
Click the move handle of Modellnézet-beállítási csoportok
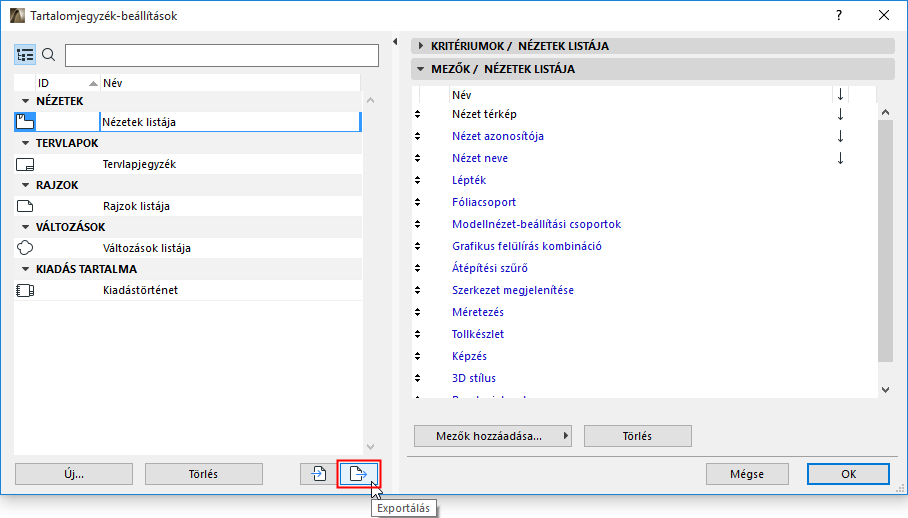tap(418, 225)
